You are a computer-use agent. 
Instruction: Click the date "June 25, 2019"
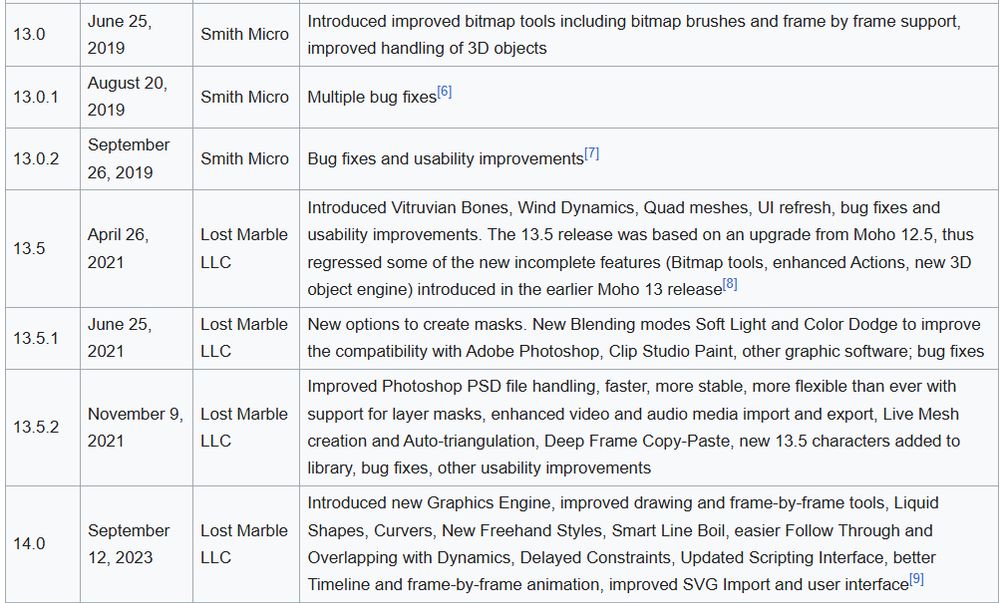pos(120,34)
